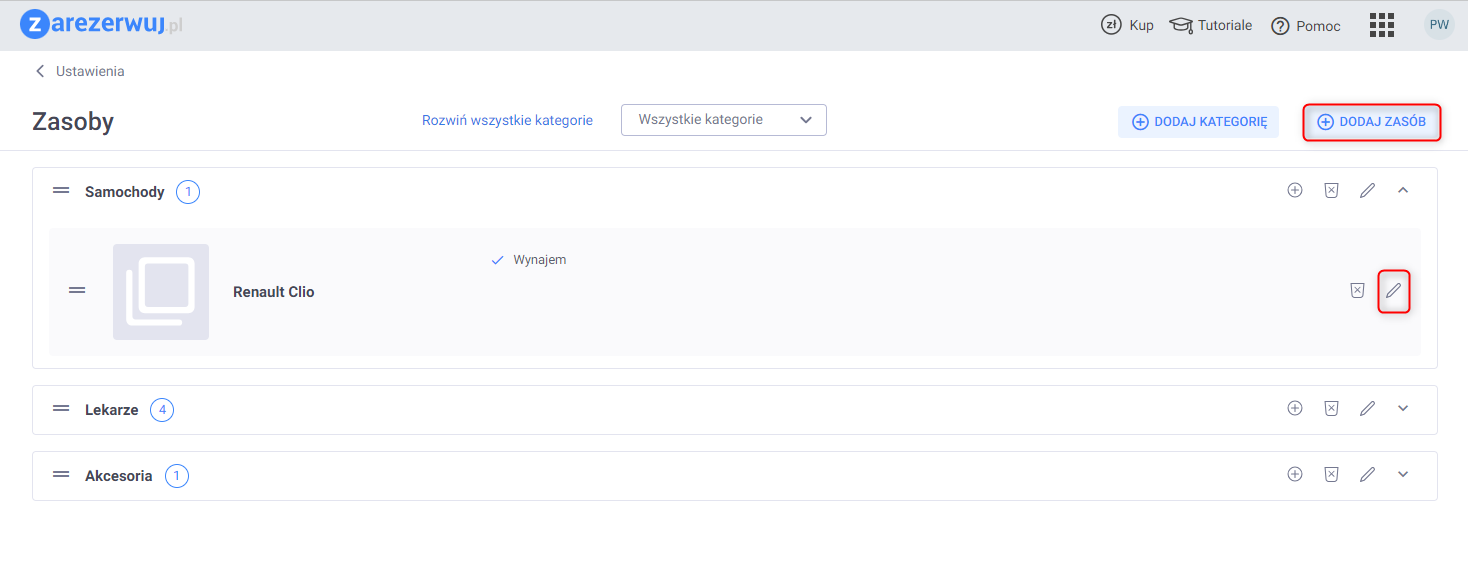This screenshot has width=1468, height=572.
Task: Expand the Lekarze category
Action: [x=1403, y=408]
